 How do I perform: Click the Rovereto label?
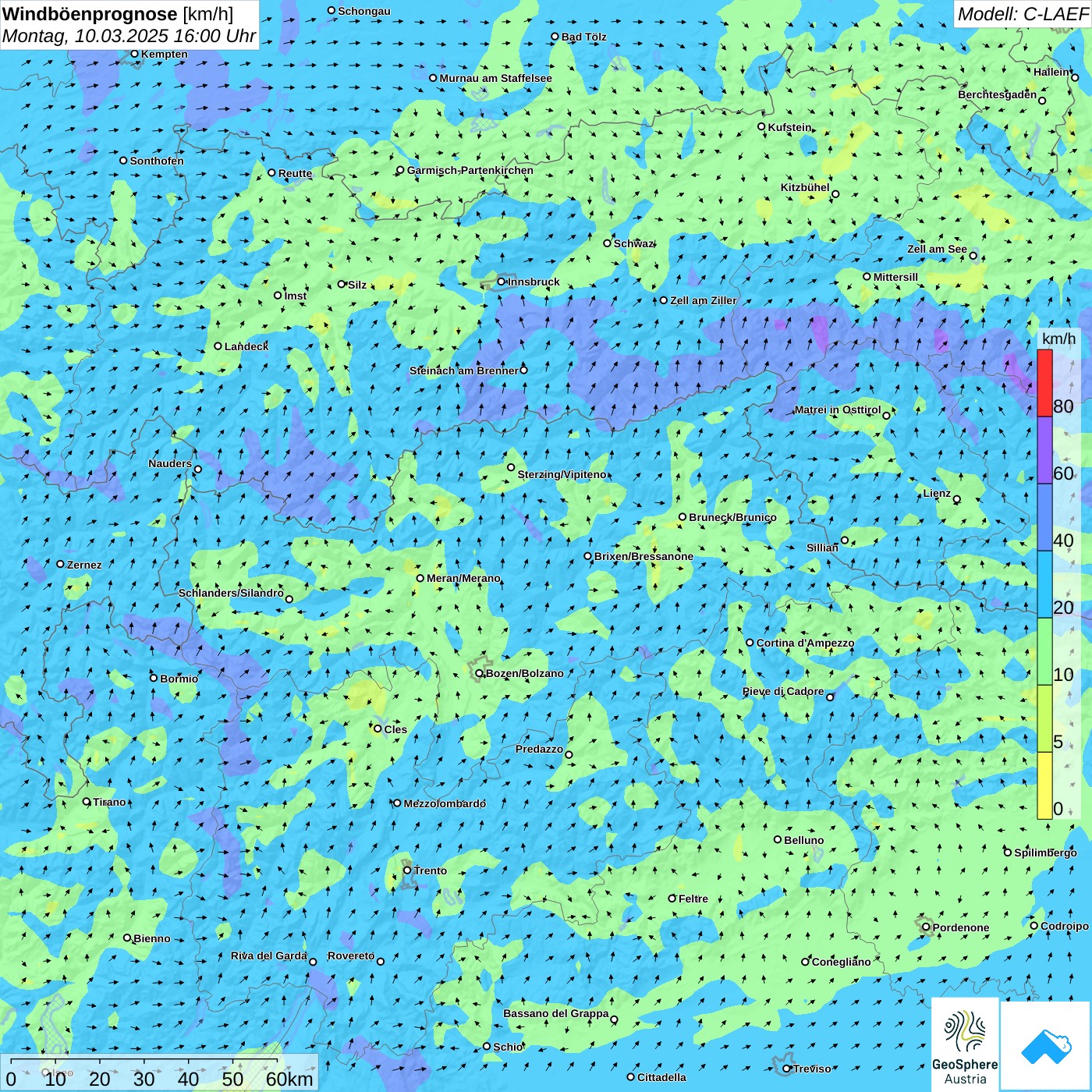pos(351,955)
